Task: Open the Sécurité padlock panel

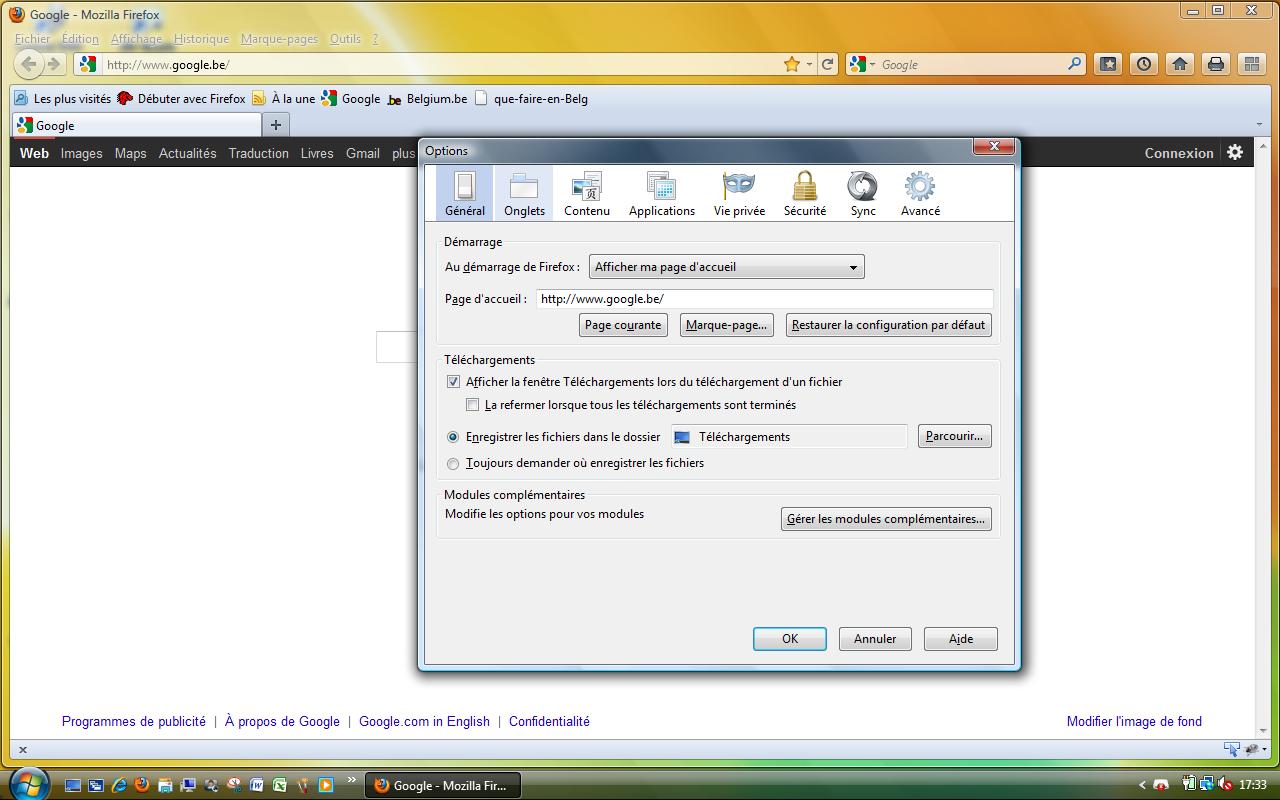Action: [x=805, y=193]
